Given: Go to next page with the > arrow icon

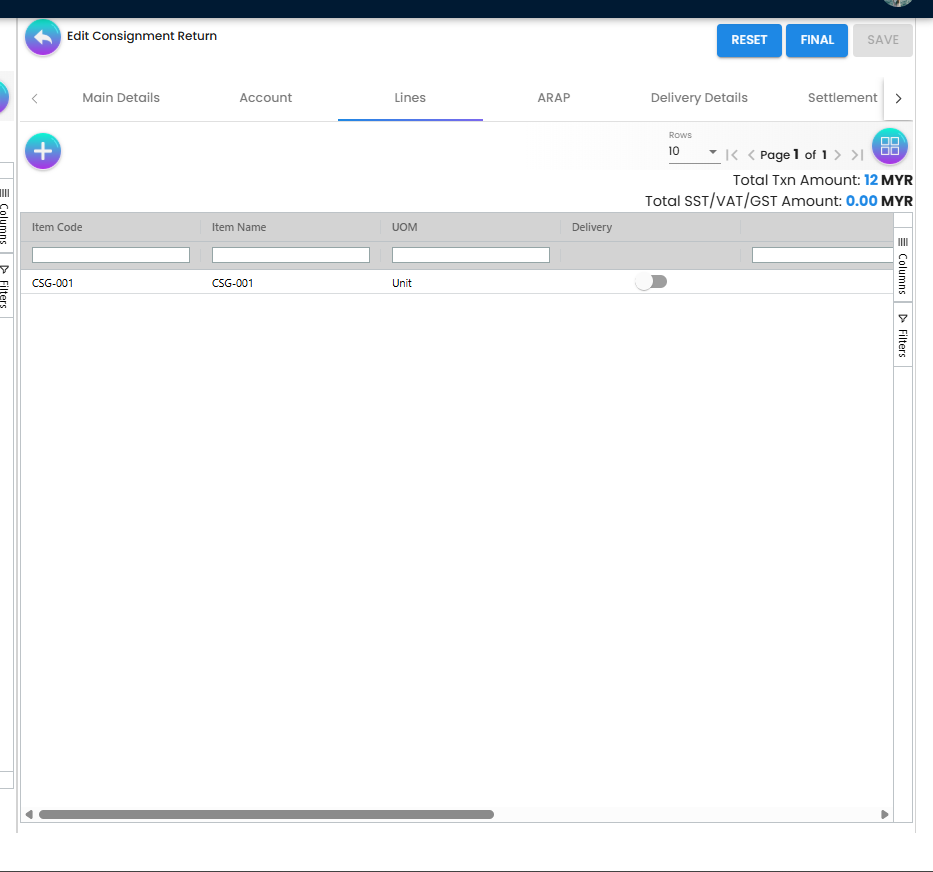Looking at the screenshot, I should tap(838, 154).
